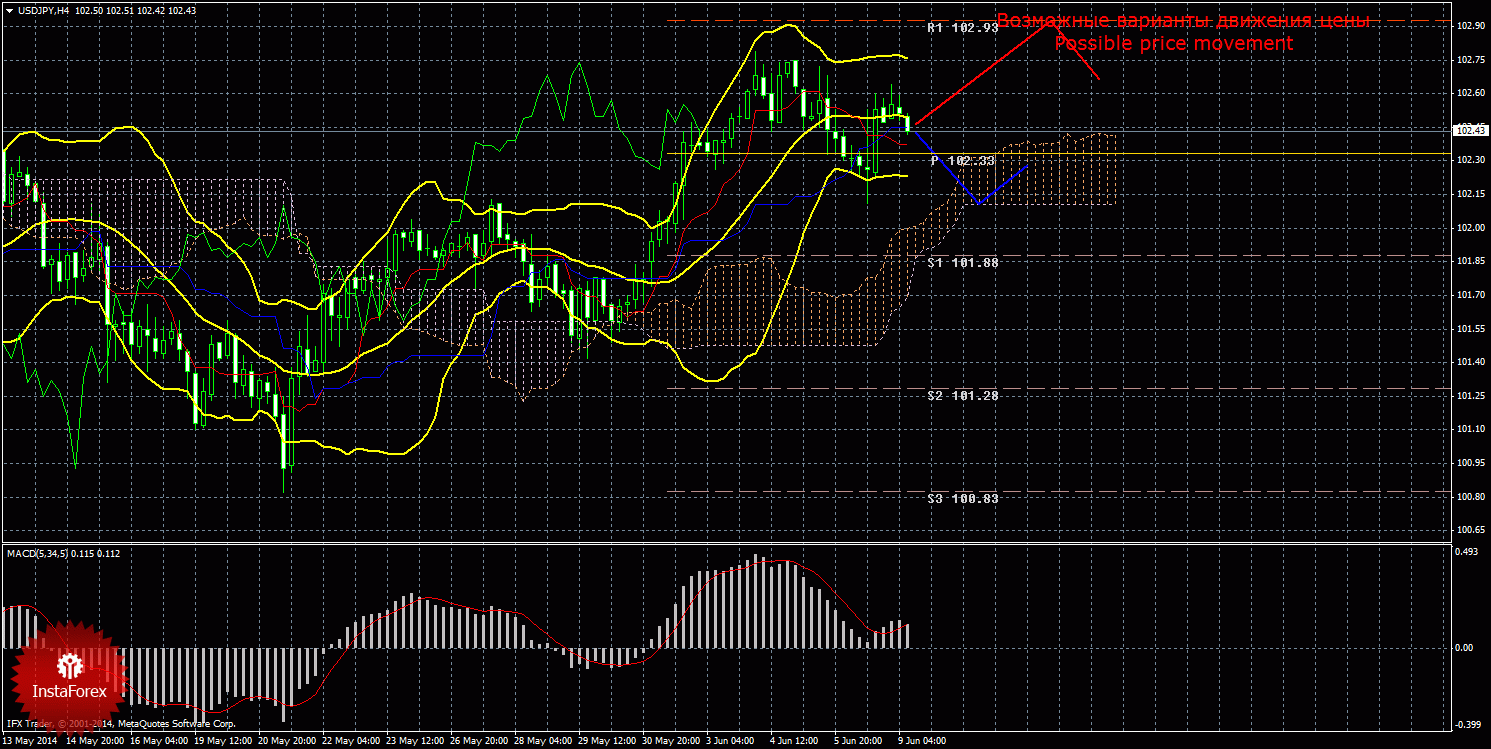Click the current price tag 102.43
1491x749 pixels.
click(1468, 130)
